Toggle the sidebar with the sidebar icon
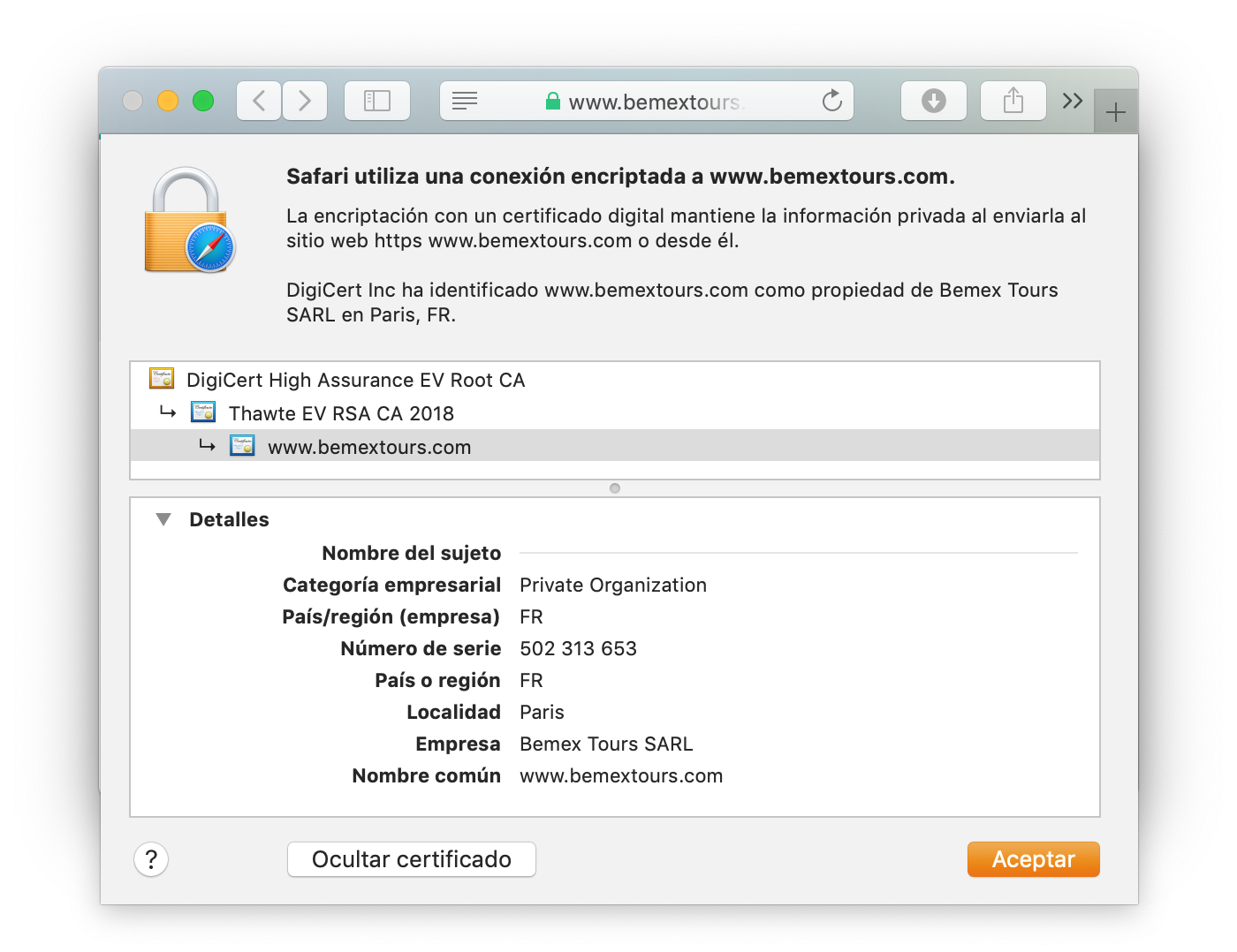Screen dimensions: 1237x952 (x=377, y=101)
